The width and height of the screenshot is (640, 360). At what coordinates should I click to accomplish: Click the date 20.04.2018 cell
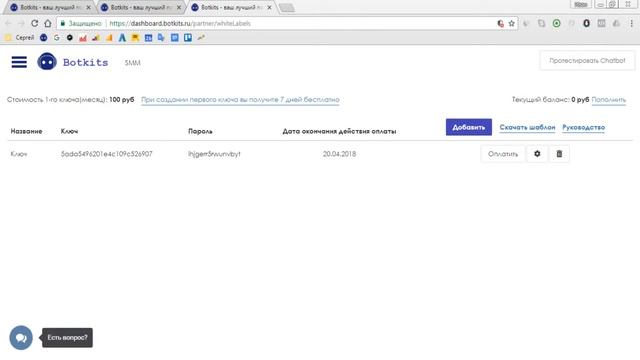tap(339, 154)
